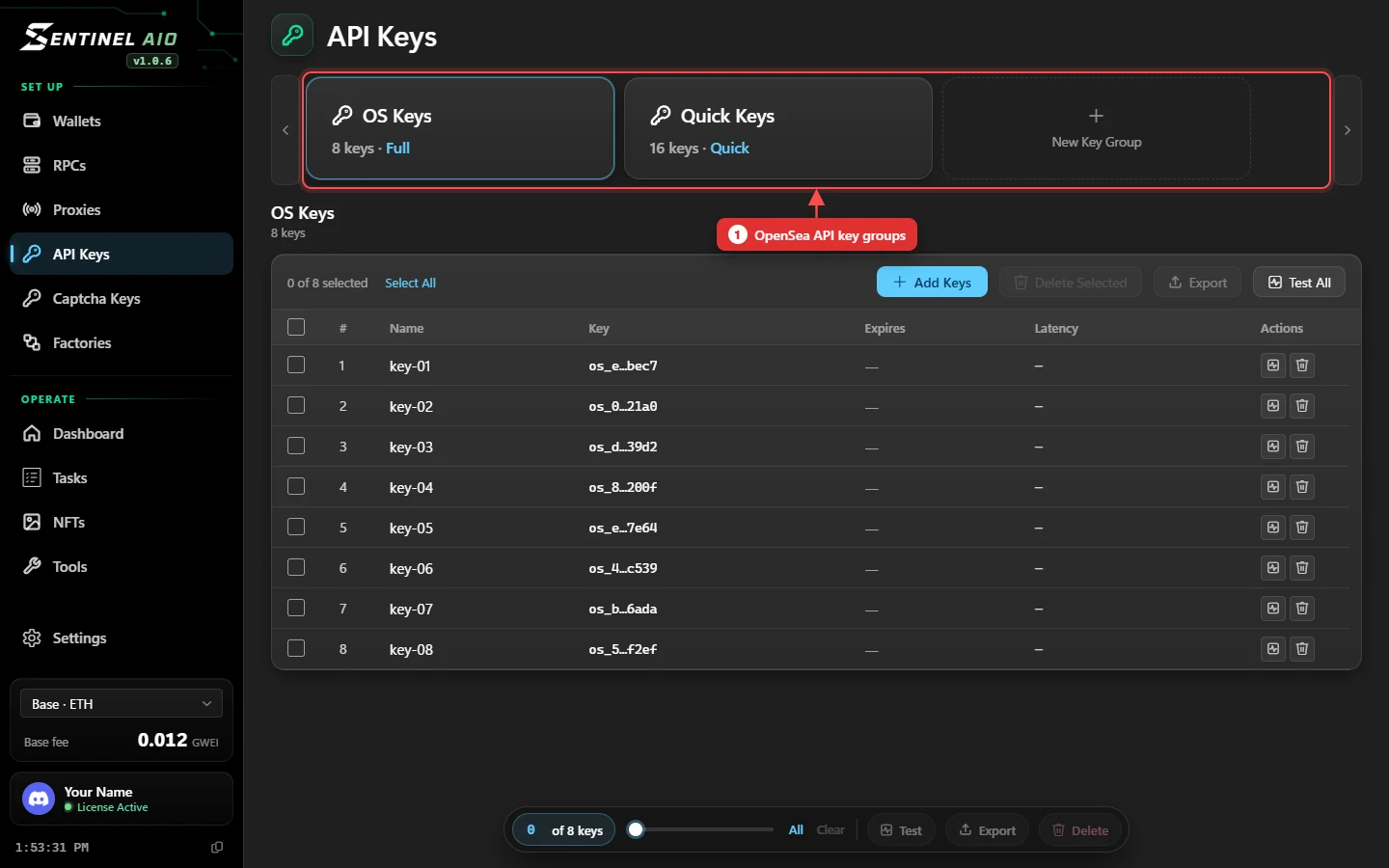Test the key-05 row key
The image size is (1389, 868).
tap(1273, 528)
